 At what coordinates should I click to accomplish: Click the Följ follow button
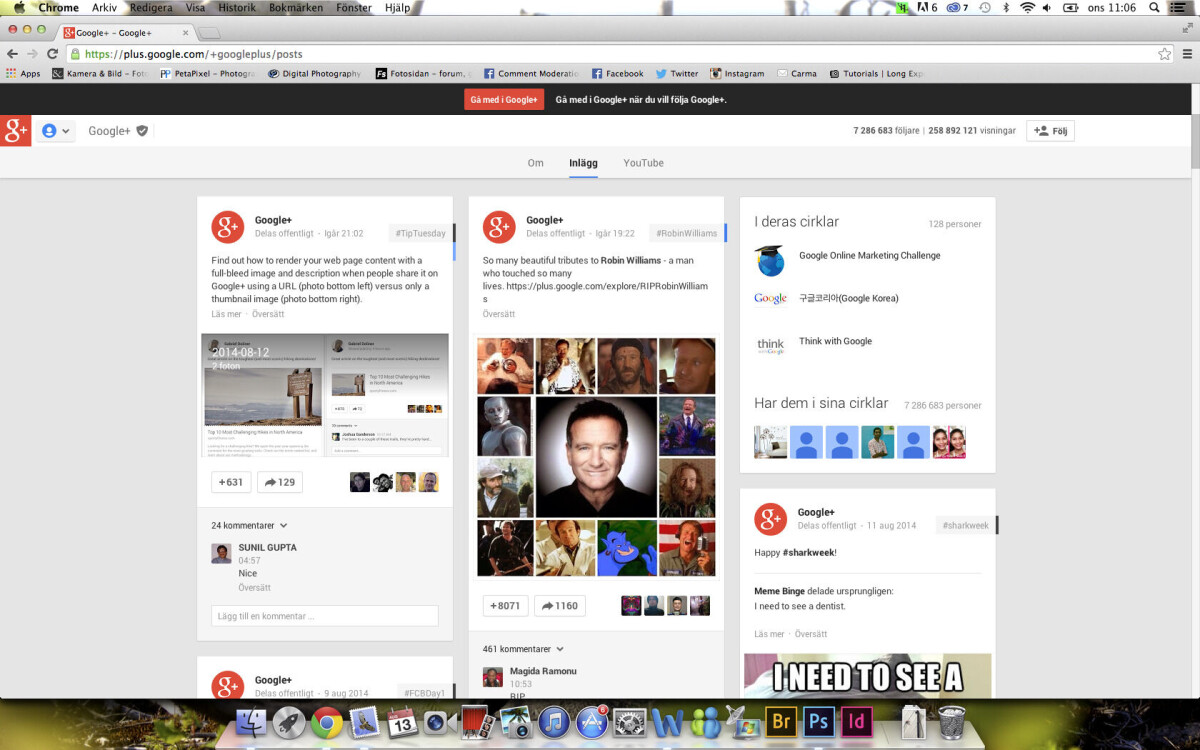1050,131
